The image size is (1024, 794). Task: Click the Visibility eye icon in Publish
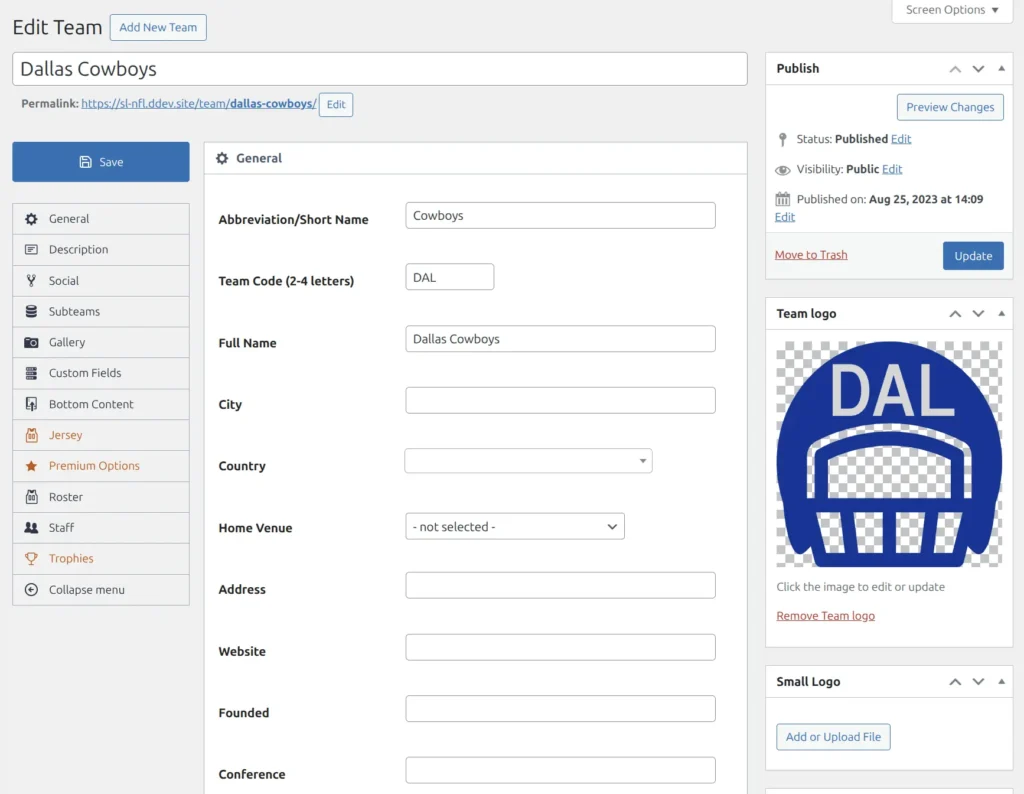click(x=782, y=170)
